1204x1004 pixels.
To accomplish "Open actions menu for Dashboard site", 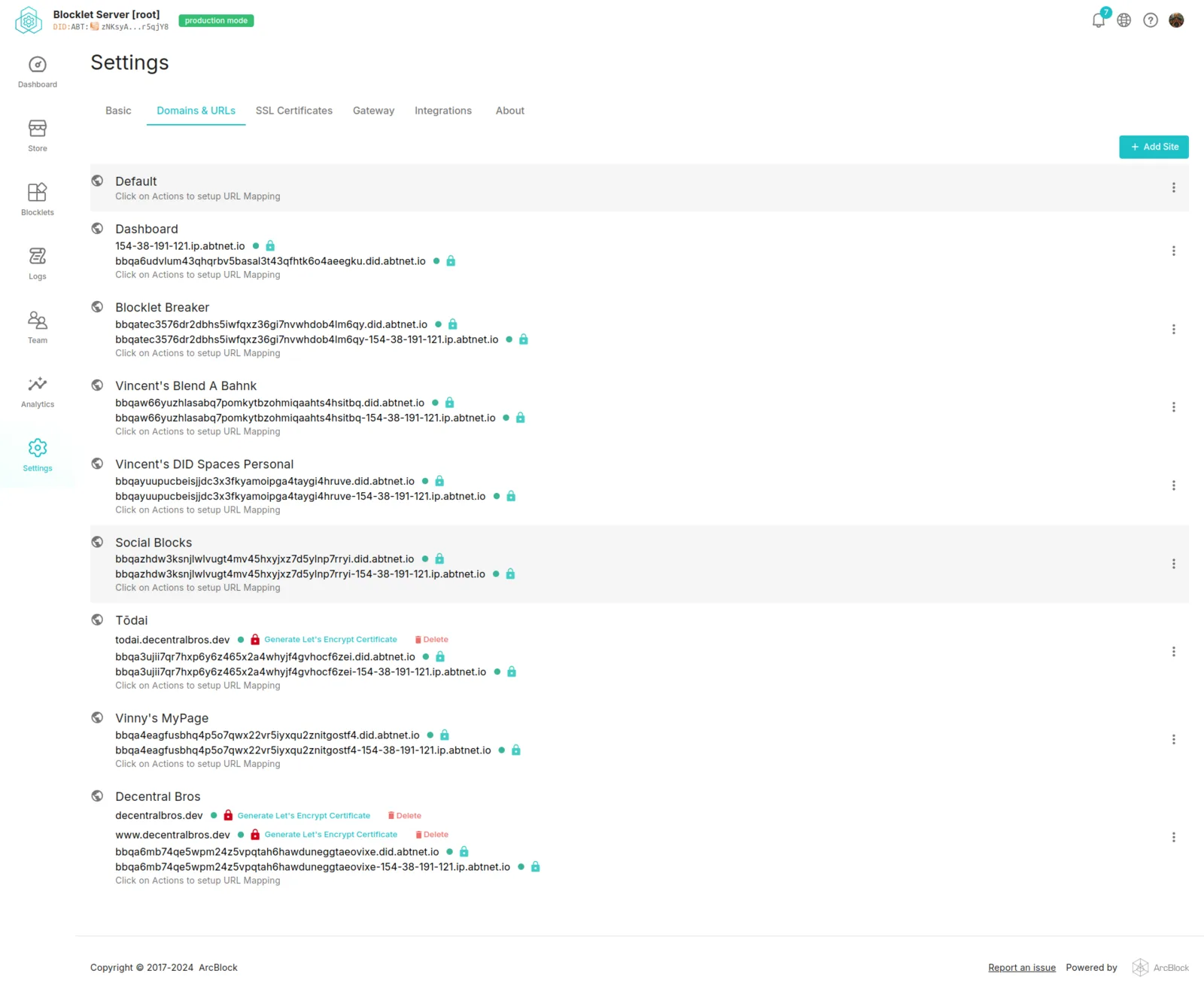I will tap(1174, 251).
